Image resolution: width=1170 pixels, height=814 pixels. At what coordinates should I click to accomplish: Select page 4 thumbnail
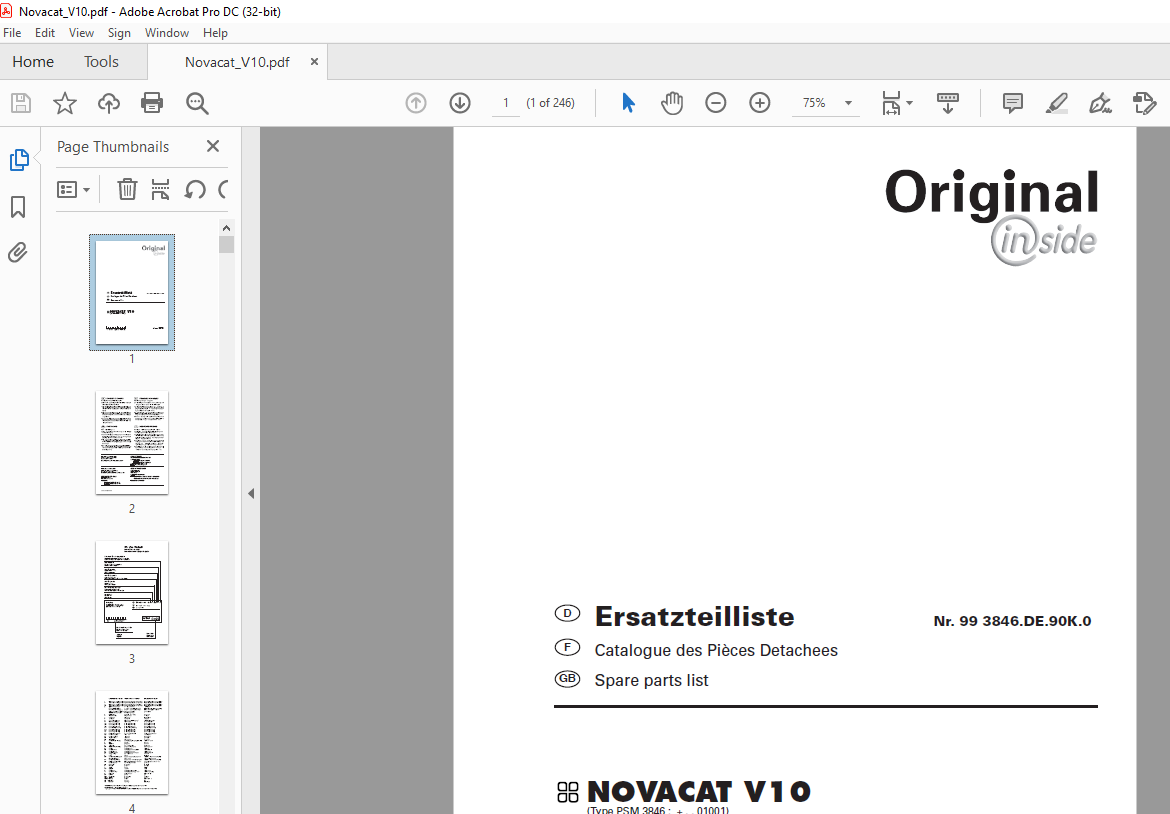tap(132, 742)
